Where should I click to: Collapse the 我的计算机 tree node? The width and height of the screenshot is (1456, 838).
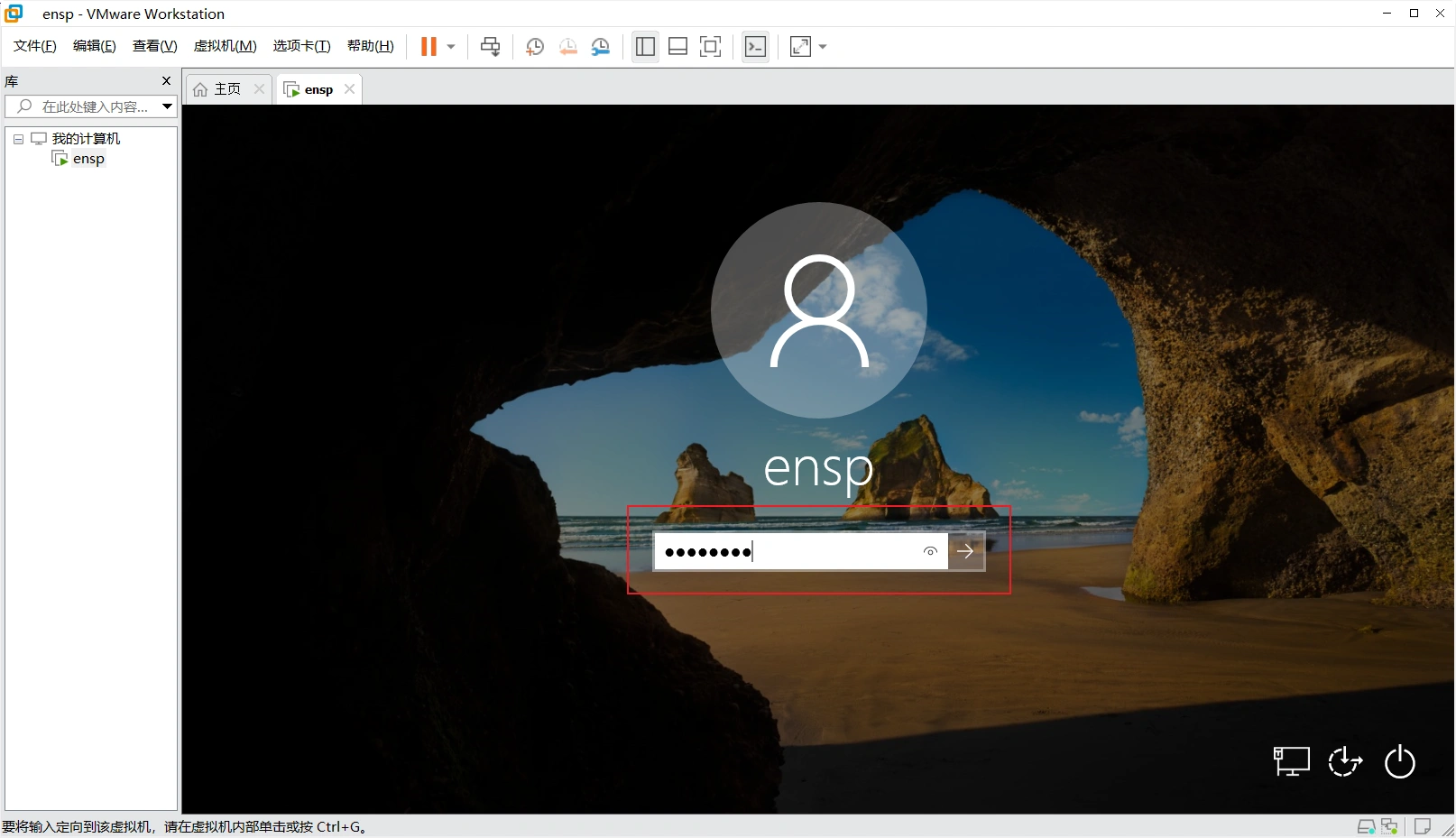pos(18,138)
